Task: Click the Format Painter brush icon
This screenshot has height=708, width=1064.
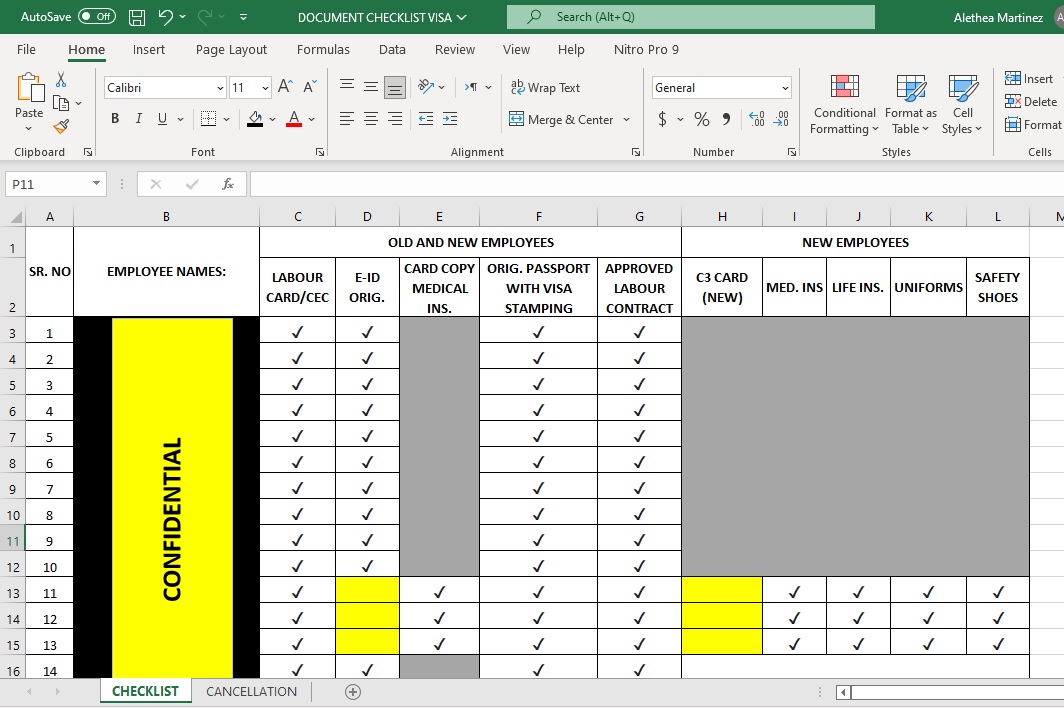Action: (61, 126)
